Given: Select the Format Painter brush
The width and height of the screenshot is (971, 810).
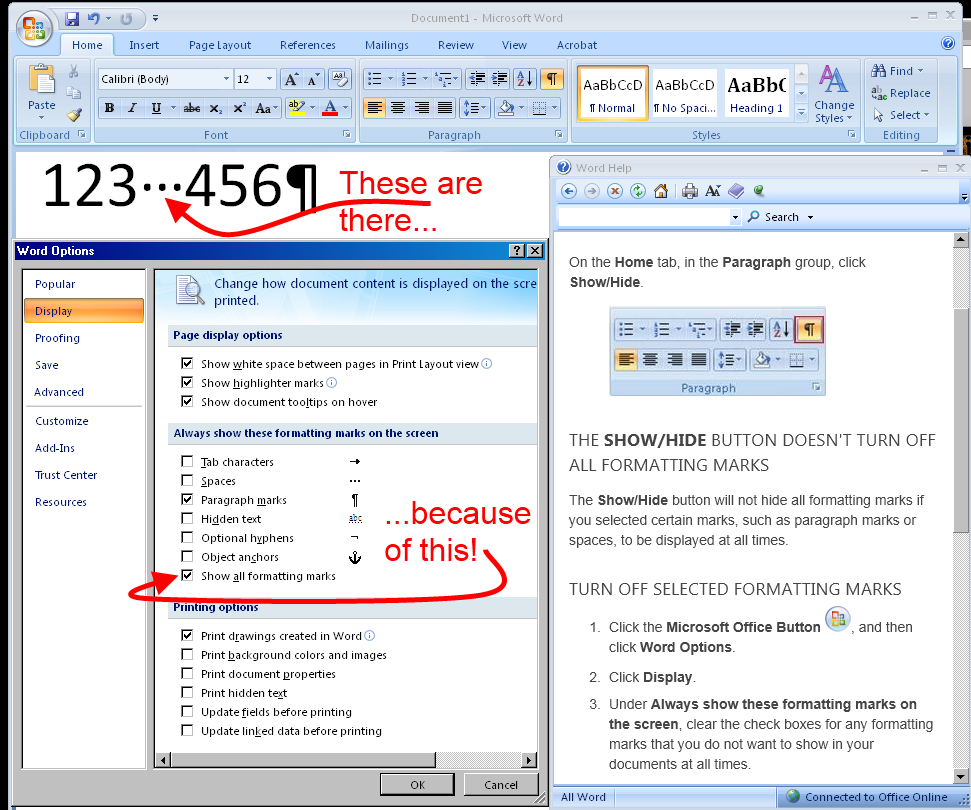Looking at the screenshot, I should point(74,115).
